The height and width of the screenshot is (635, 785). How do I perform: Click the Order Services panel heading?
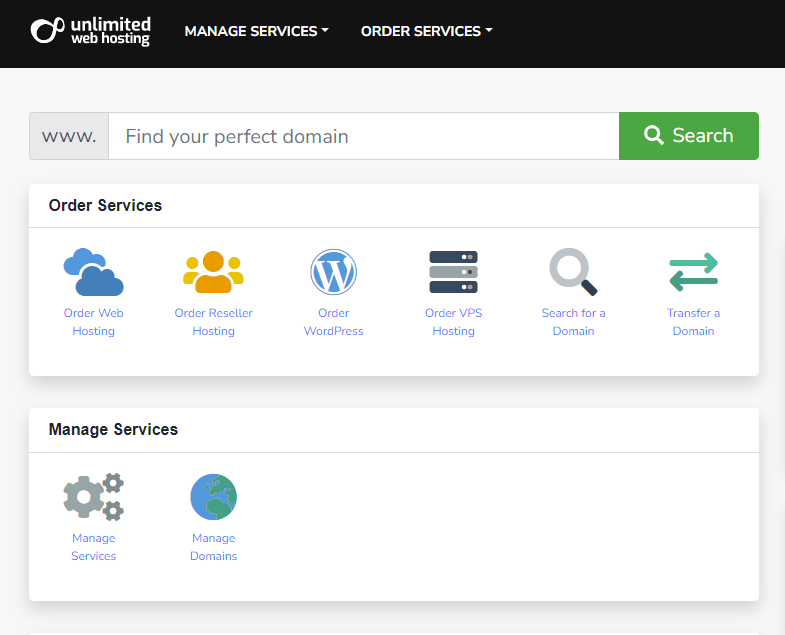coord(105,205)
